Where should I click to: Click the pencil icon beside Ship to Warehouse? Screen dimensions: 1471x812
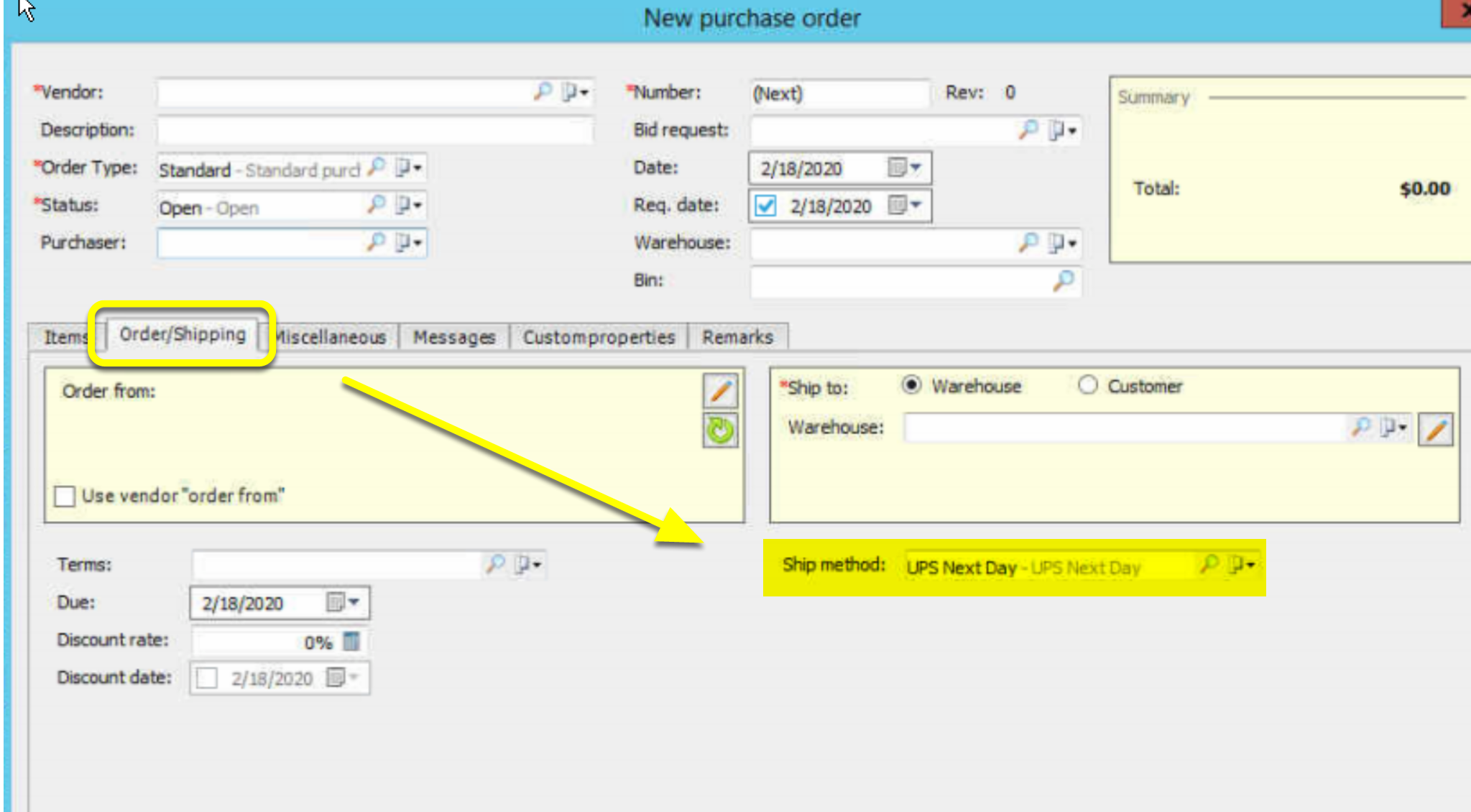(x=1435, y=430)
